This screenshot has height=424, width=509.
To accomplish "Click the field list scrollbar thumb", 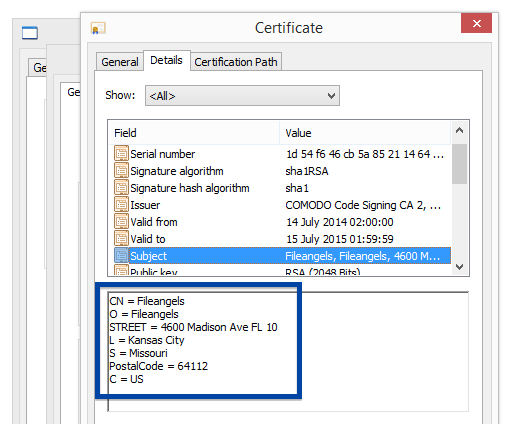I will click(x=459, y=164).
